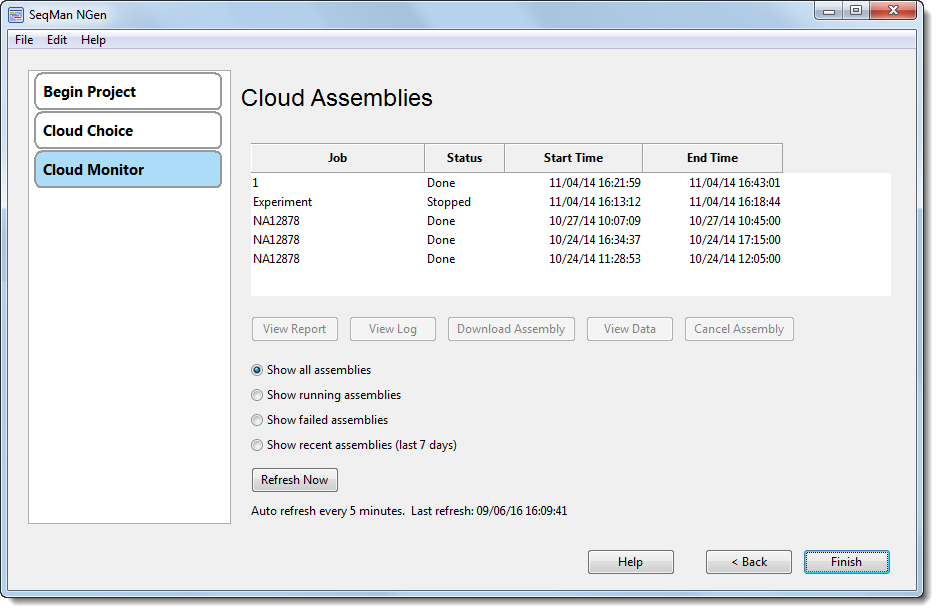Sort by the Status column header
Screen dimensions: 939x613
pyautogui.click(x=465, y=158)
